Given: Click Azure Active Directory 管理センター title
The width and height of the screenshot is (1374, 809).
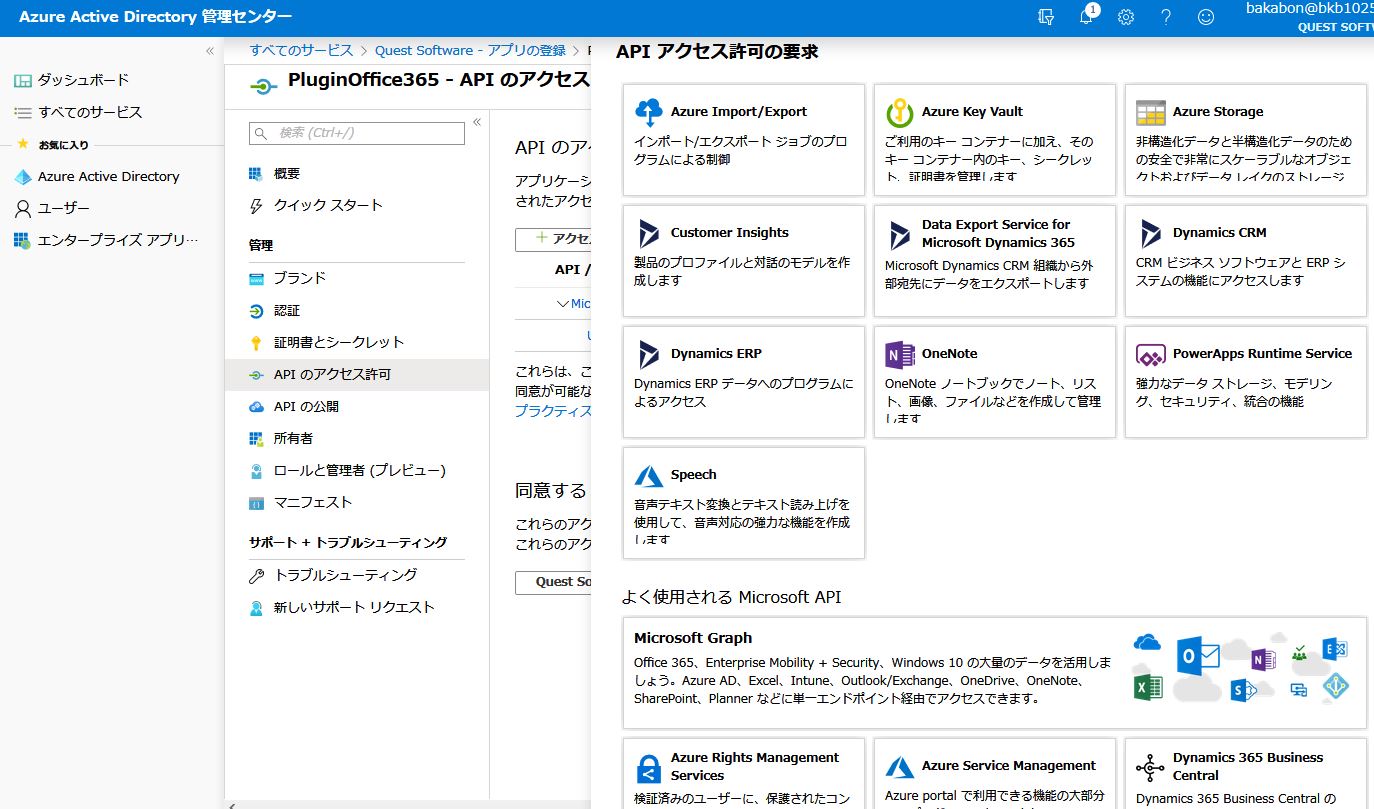Looking at the screenshot, I should [x=155, y=17].
